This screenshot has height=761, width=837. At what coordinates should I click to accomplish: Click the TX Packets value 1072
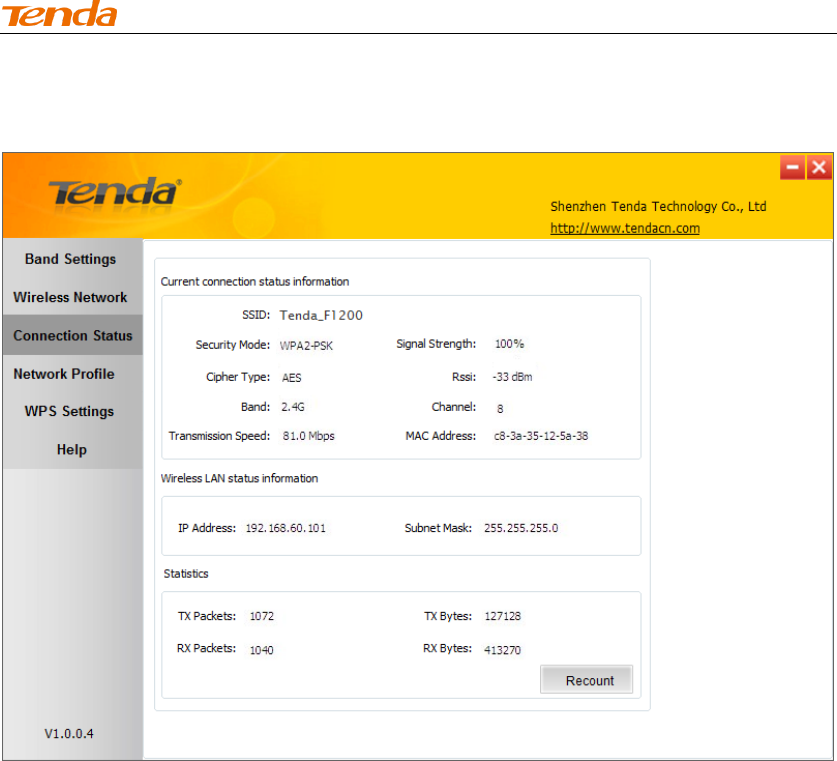tap(262, 616)
